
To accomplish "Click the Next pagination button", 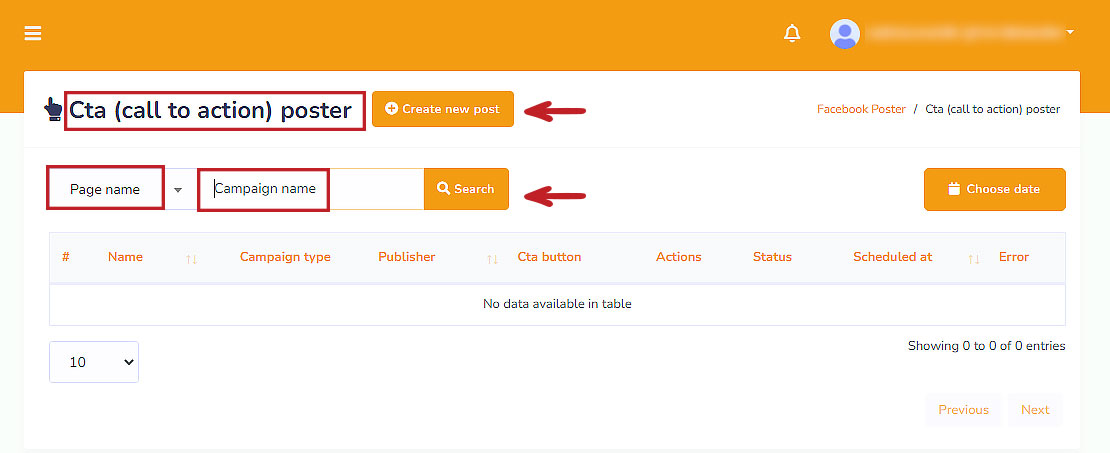I will tap(1035, 410).
